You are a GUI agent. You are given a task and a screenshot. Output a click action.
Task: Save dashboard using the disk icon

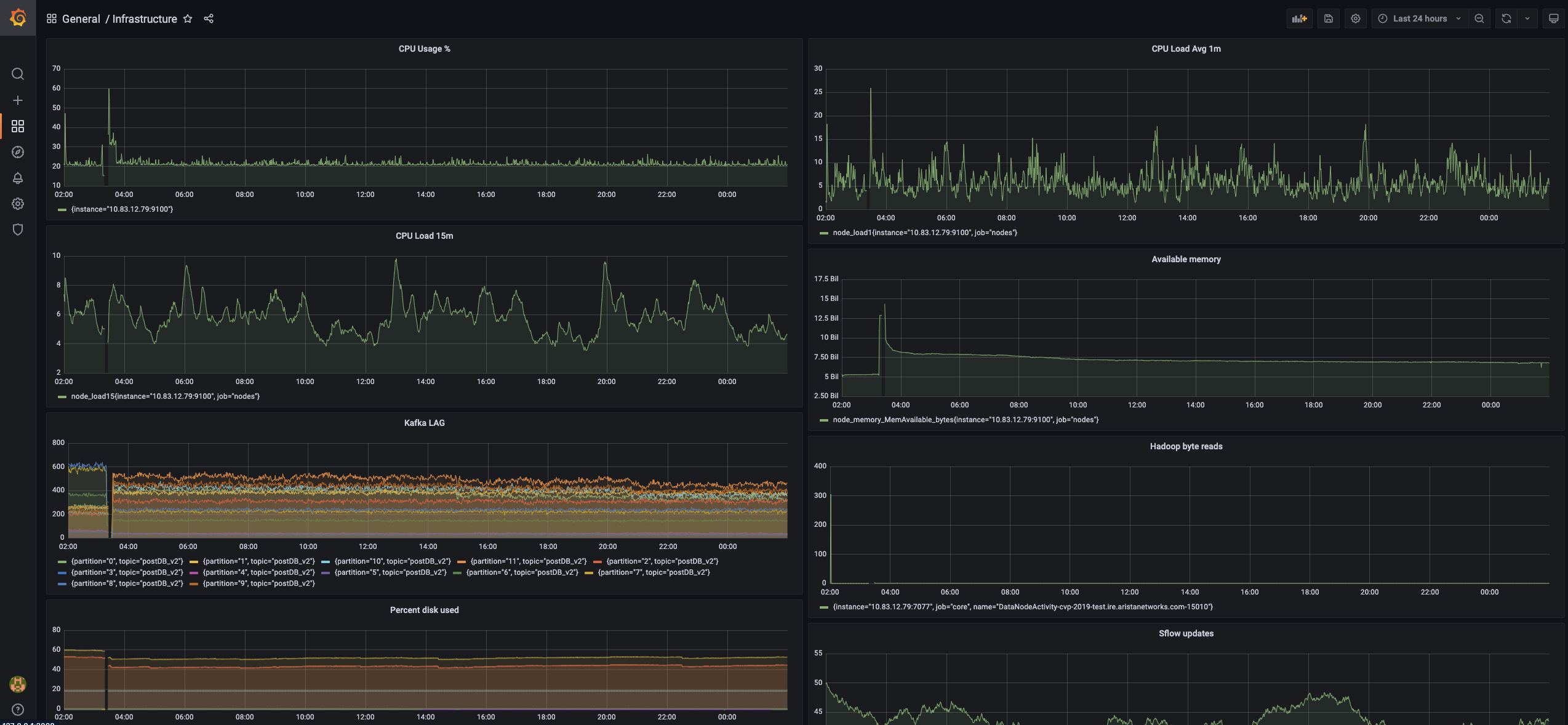(1328, 18)
